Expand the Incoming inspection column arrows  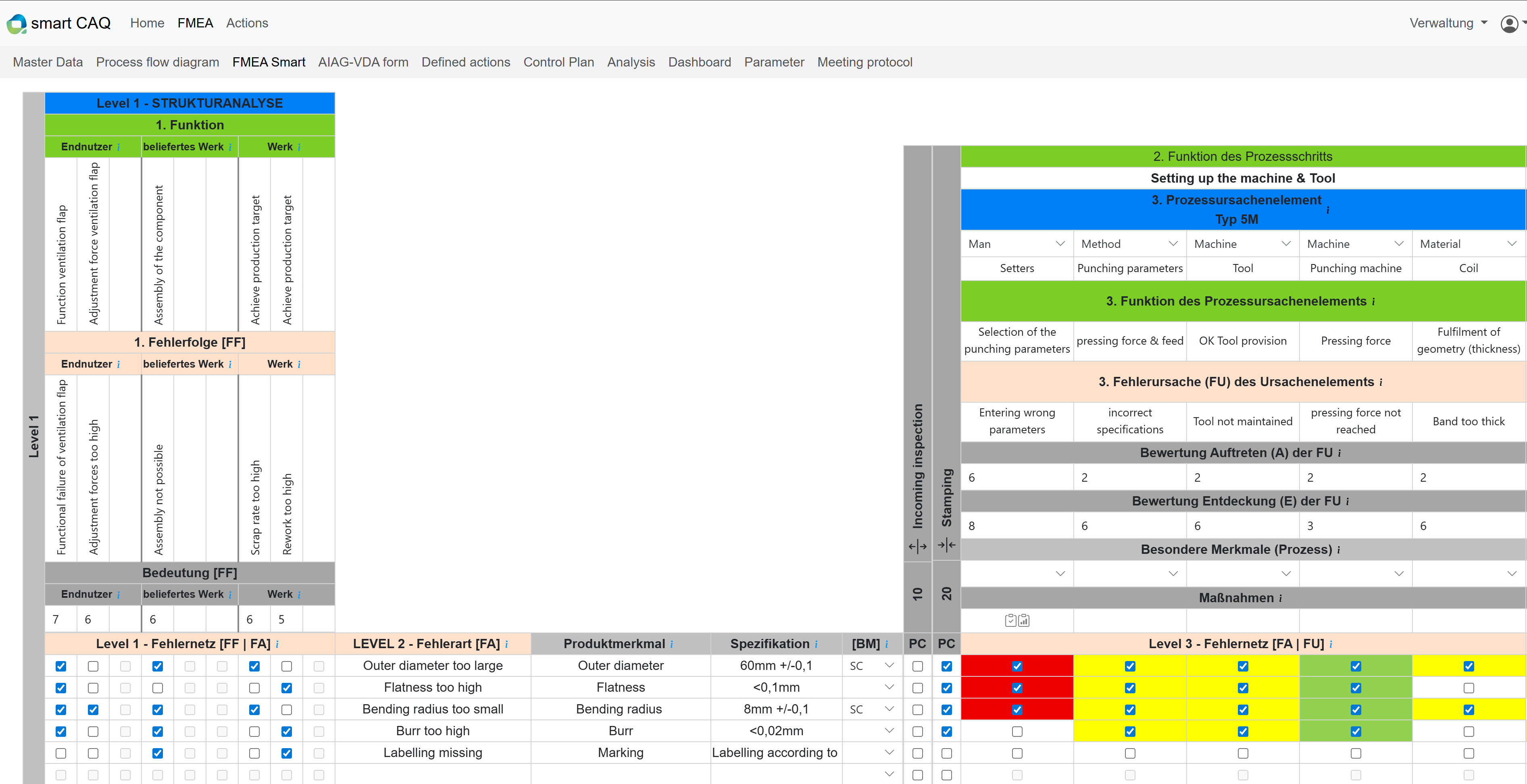pyautogui.click(x=917, y=546)
